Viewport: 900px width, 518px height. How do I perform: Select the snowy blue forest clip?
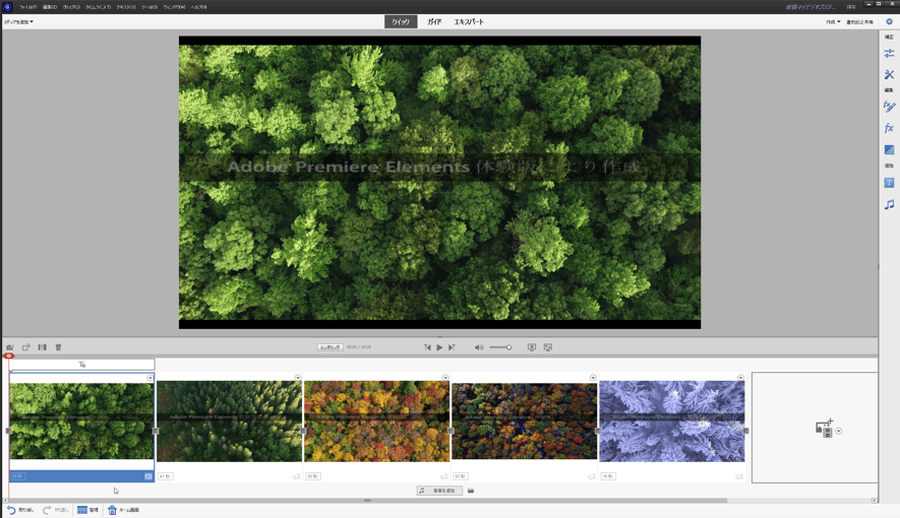672,421
